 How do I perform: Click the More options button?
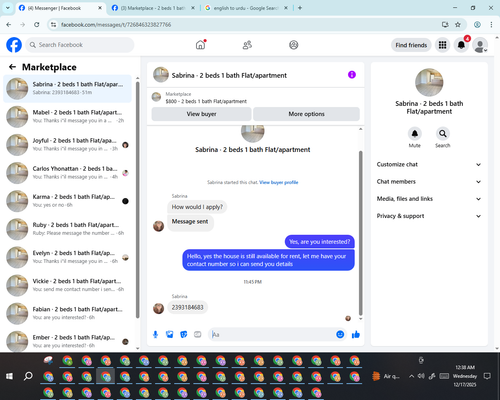[x=306, y=114]
